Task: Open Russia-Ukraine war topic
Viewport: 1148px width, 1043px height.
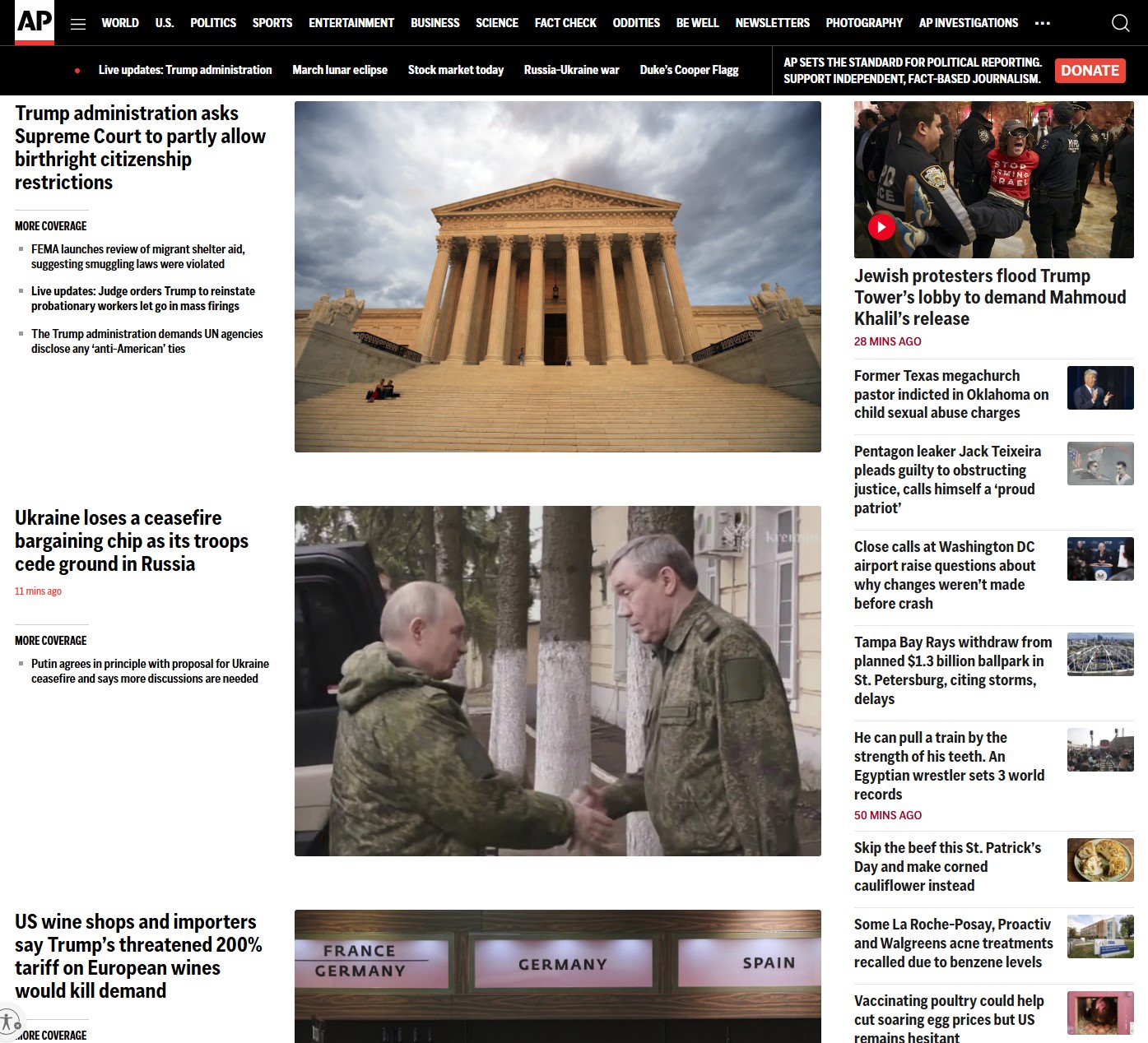Action: tap(572, 70)
